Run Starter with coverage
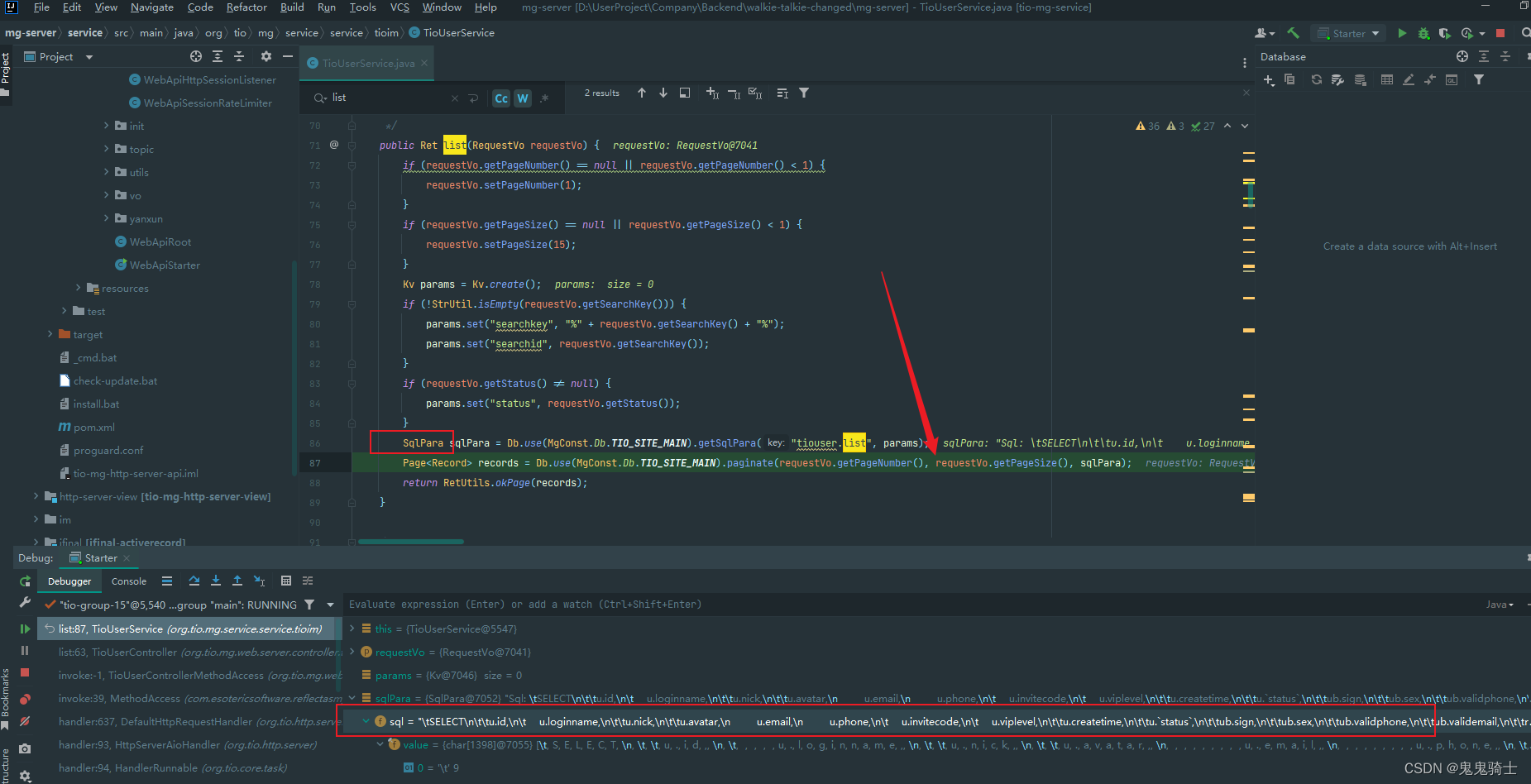 tap(1445, 33)
